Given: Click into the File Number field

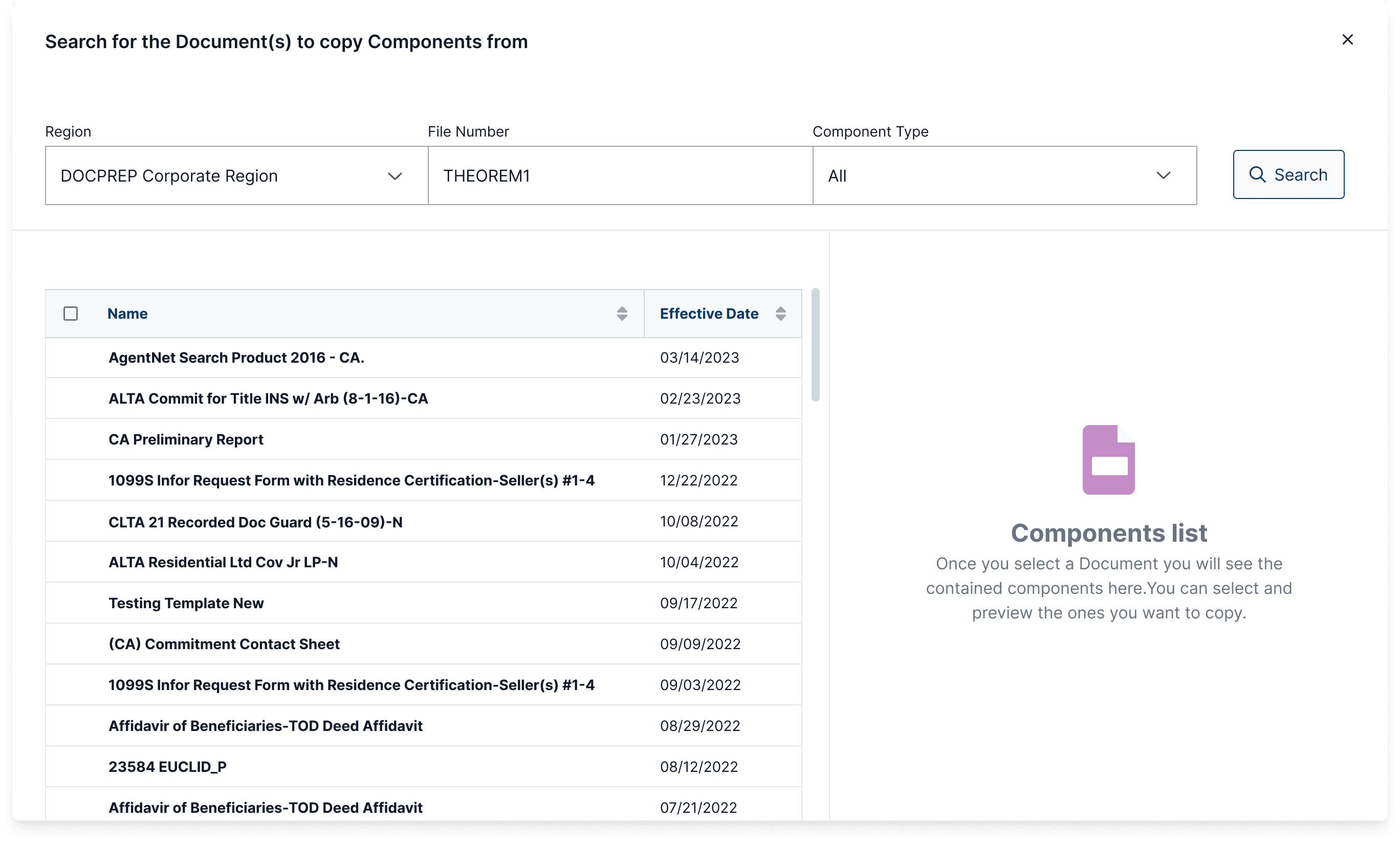Looking at the screenshot, I should tap(619, 176).
